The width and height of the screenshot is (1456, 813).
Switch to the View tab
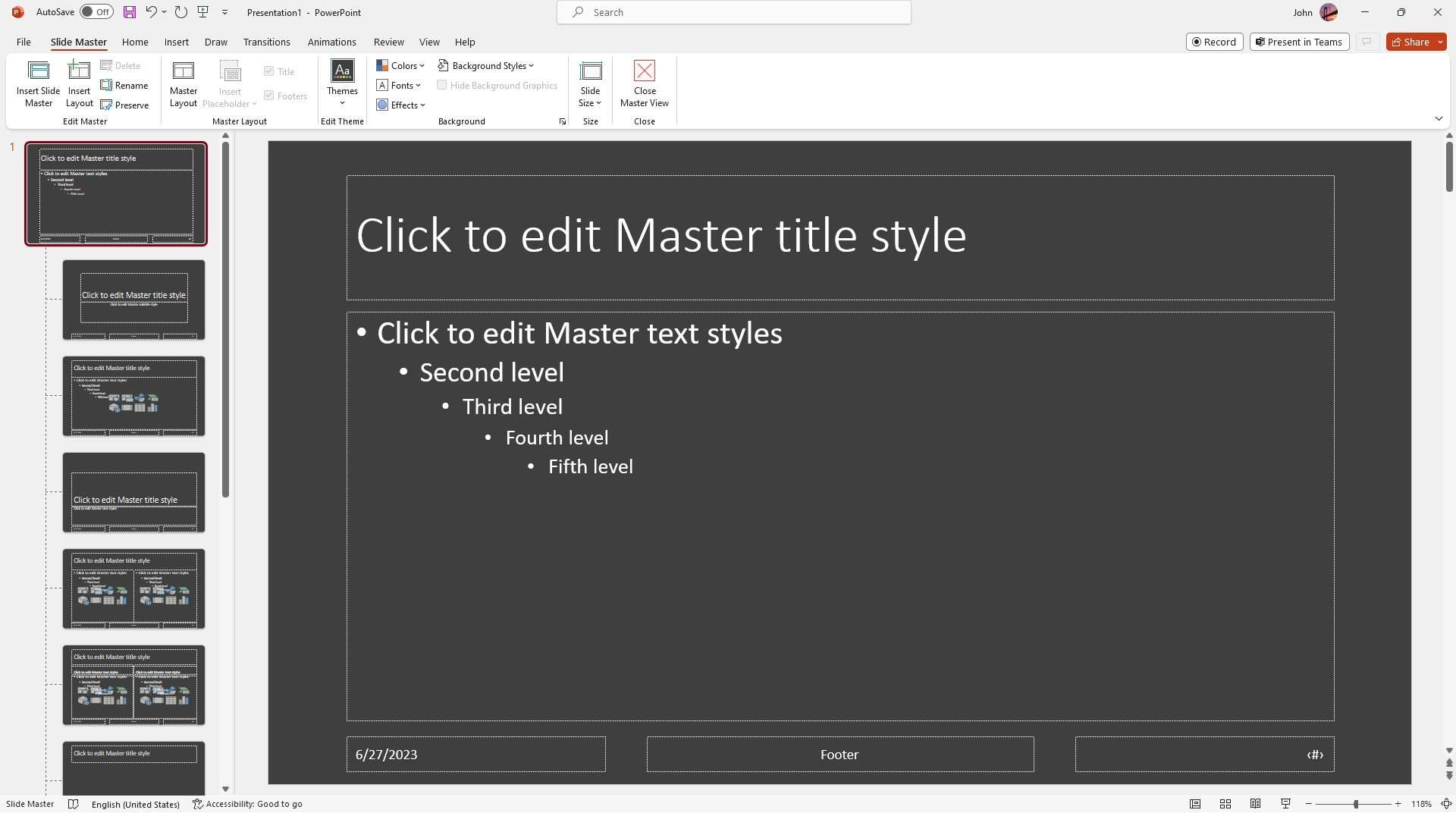click(429, 42)
